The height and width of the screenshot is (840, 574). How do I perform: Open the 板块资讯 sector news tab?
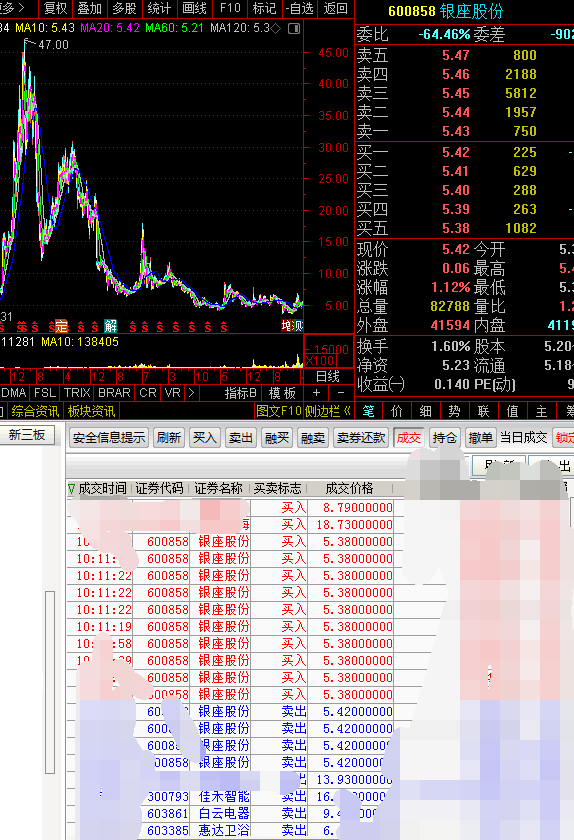tap(91, 411)
